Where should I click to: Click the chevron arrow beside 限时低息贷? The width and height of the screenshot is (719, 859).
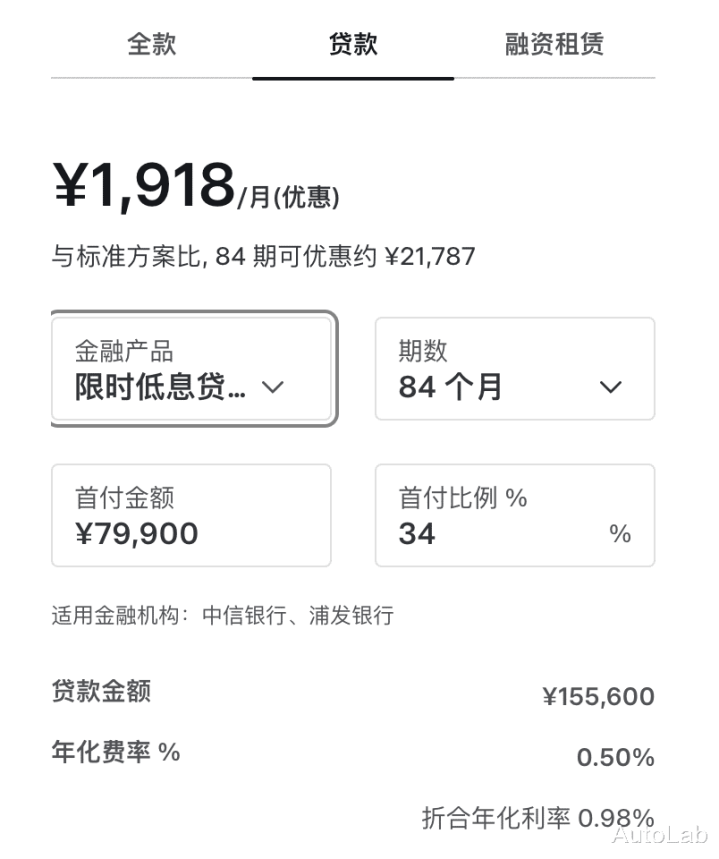(x=273, y=387)
